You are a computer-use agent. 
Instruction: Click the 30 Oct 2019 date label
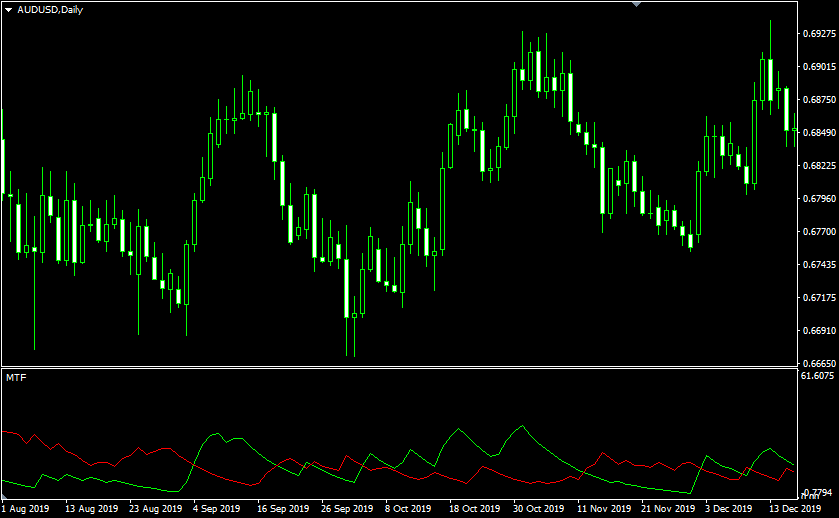pyautogui.click(x=538, y=509)
